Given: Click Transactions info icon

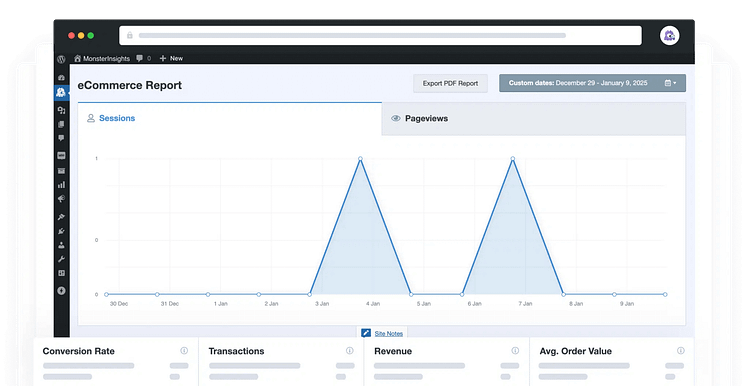Looking at the screenshot, I should [350, 351].
